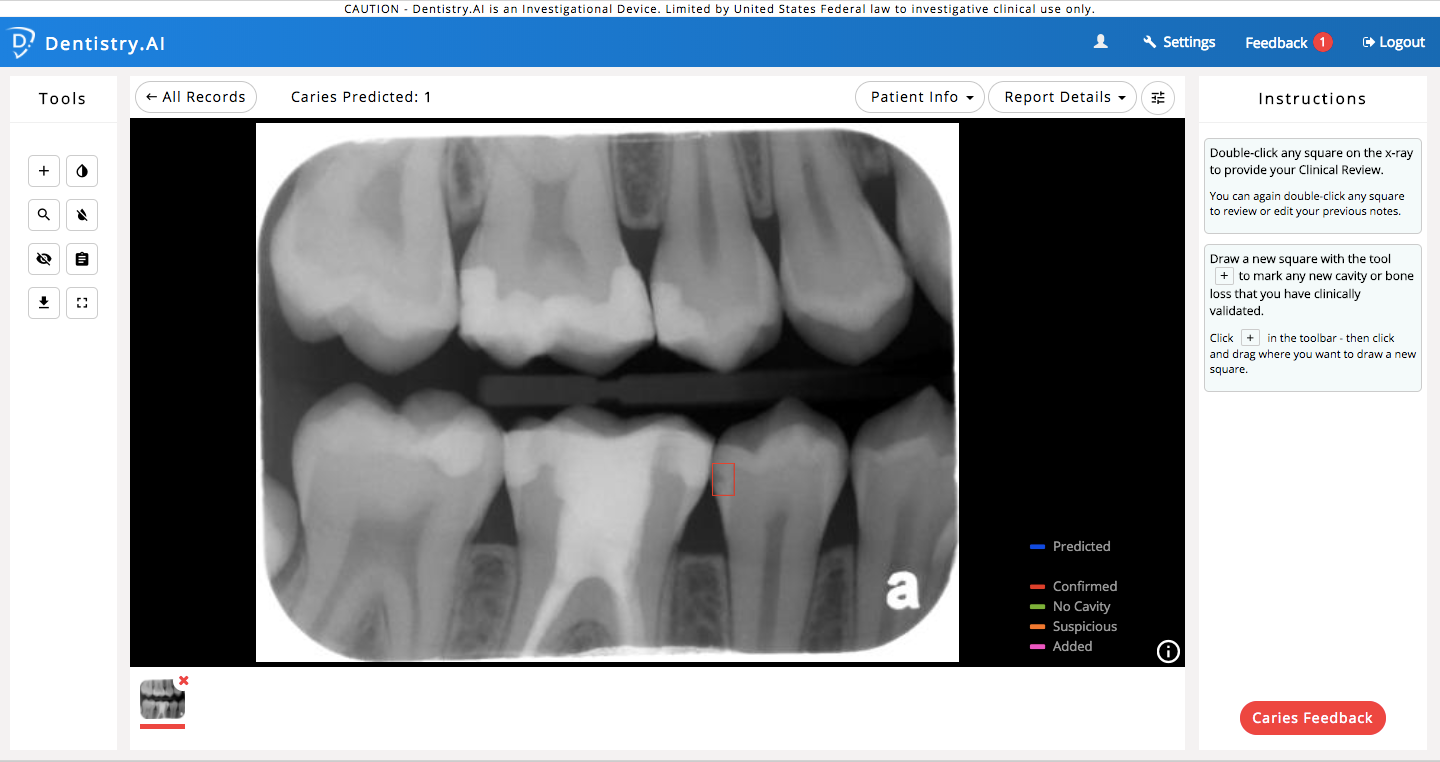Click the disable enhancement droplet tool
Viewport: 1440px width, 762px height.
[81, 215]
